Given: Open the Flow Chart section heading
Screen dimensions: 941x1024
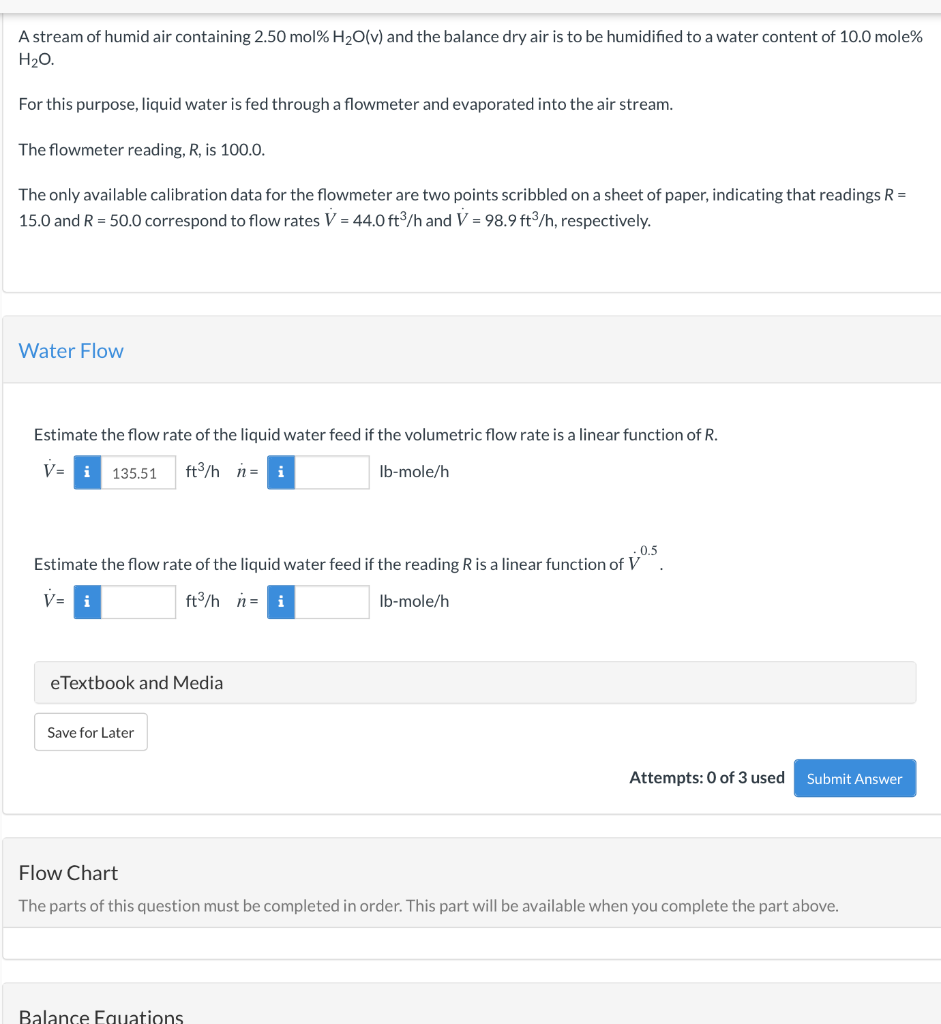Looking at the screenshot, I should [68, 873].
